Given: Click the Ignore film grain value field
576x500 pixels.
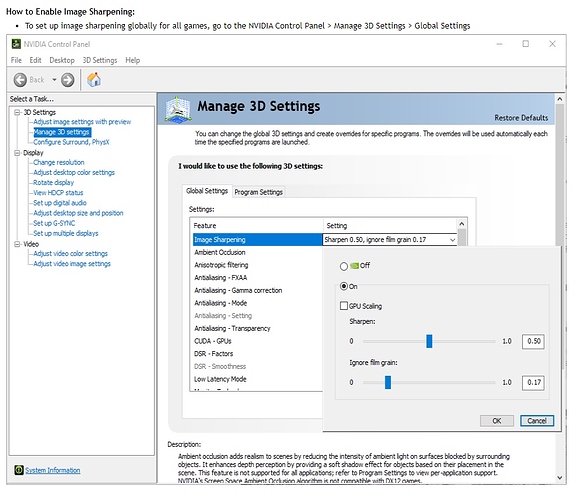Looking at the screenshot, I should click(533, 382).
